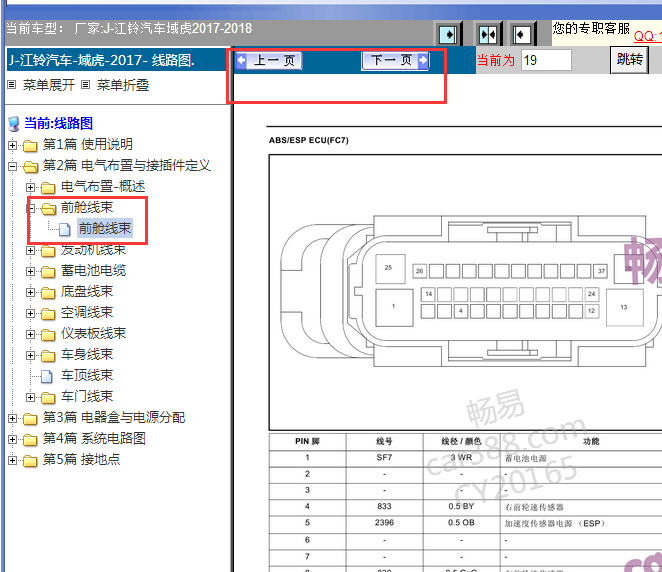
Task: Open the highlighted 前舱线束 document
Action: pos(105,228)
